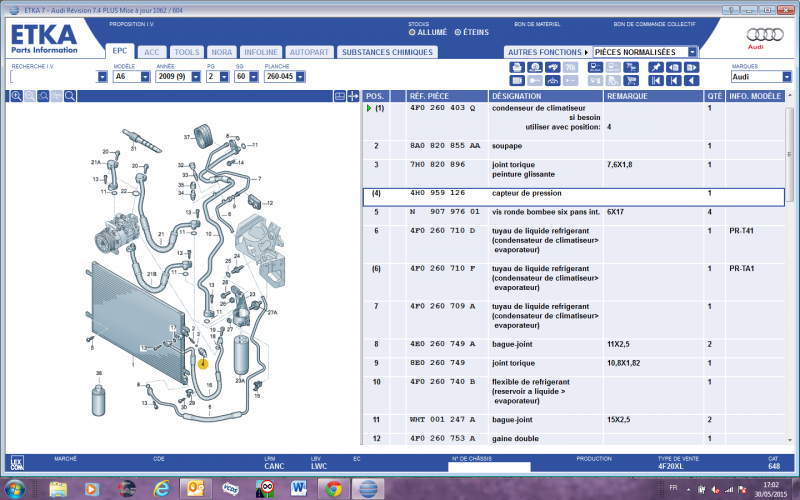Open Google Chrome from the taskbar

(x=333, y=488)
